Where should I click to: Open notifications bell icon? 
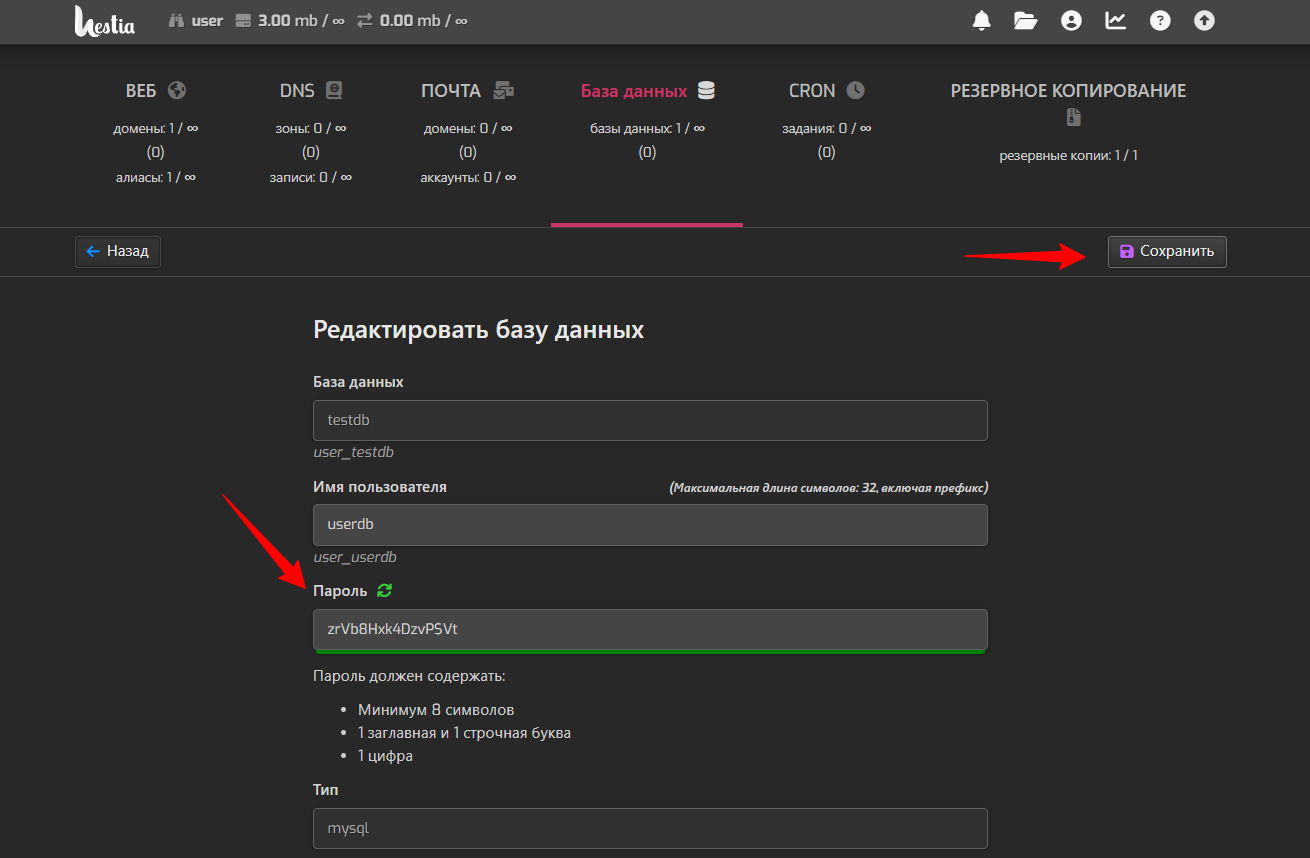pyautogui.click(x=982, y=20)
